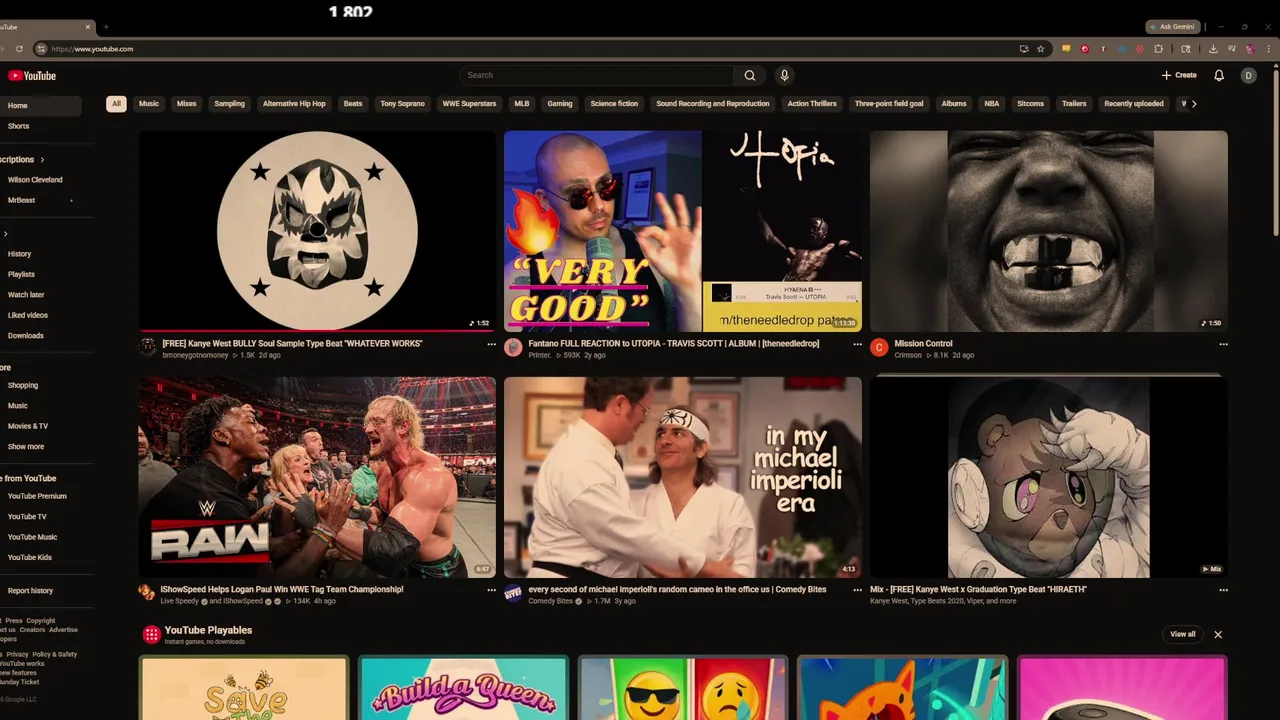1280x720 pixels.
Task: Start voice search with the microphone icon
Action: (x=784, y=75)
